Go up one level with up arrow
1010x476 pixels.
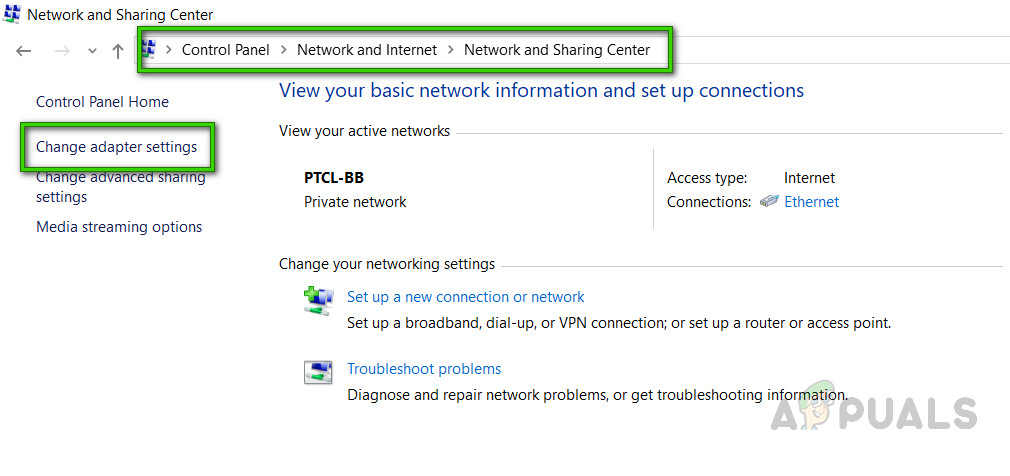click(x=118, y=51)
